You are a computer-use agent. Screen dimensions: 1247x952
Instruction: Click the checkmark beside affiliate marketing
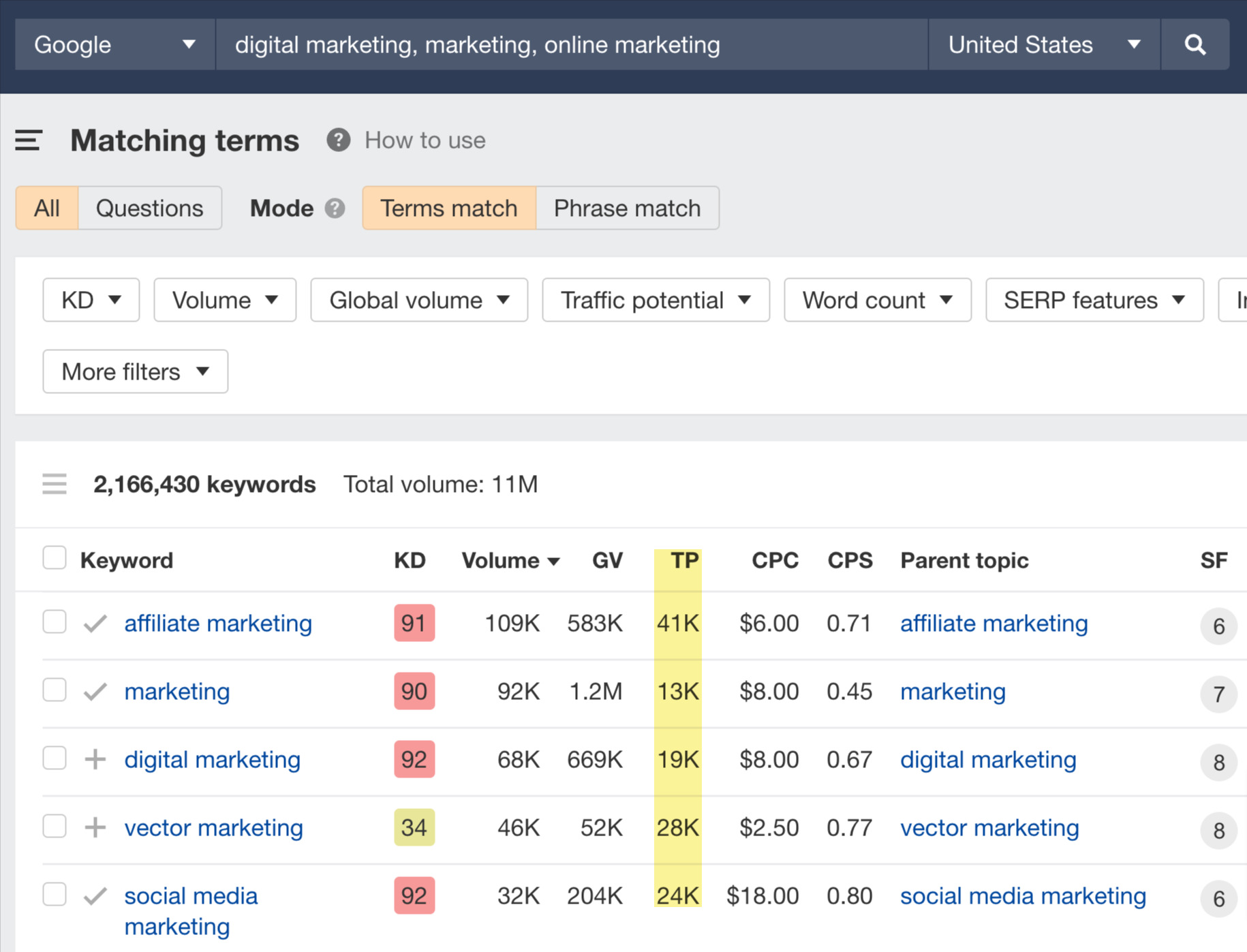click(95, 622)
